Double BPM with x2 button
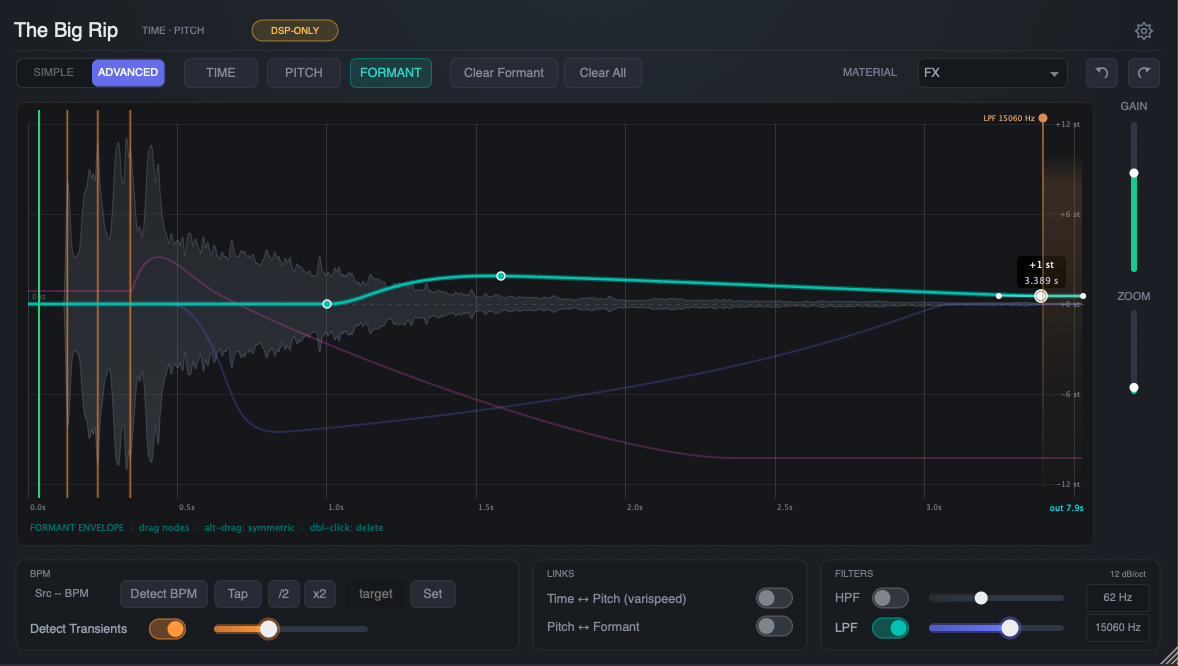Viewport: 1178px width, 666px height. (x=319, y=594)
